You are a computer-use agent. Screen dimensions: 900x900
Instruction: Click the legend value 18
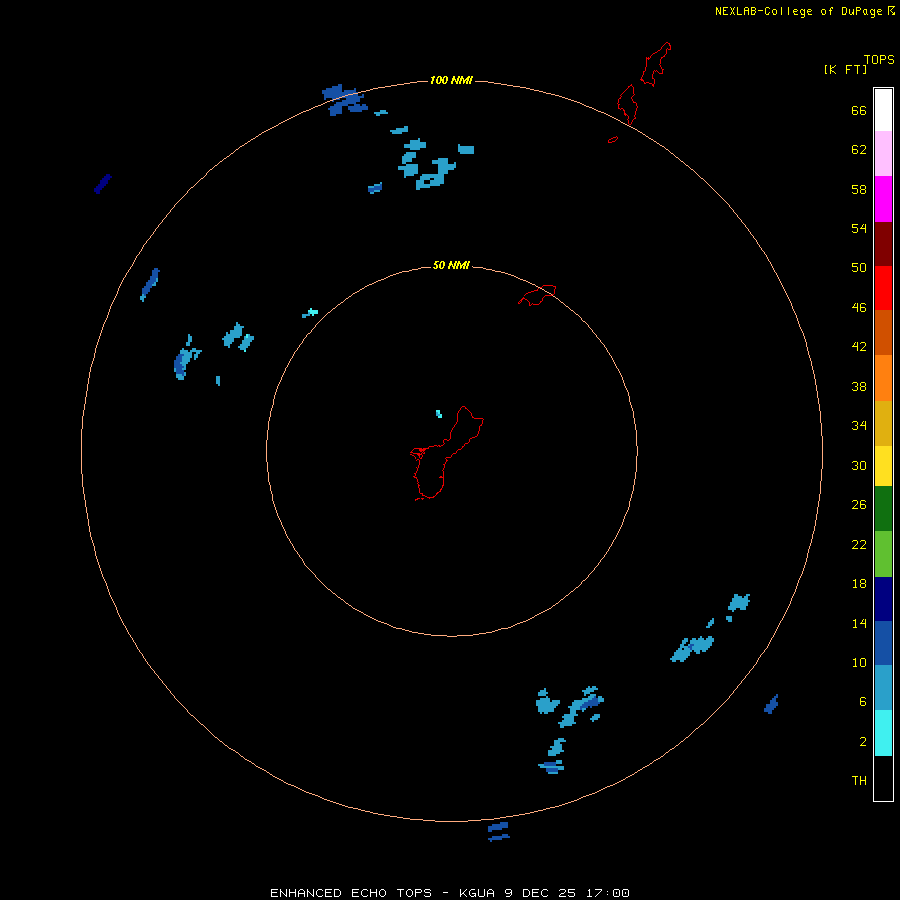tap(859, 584)
